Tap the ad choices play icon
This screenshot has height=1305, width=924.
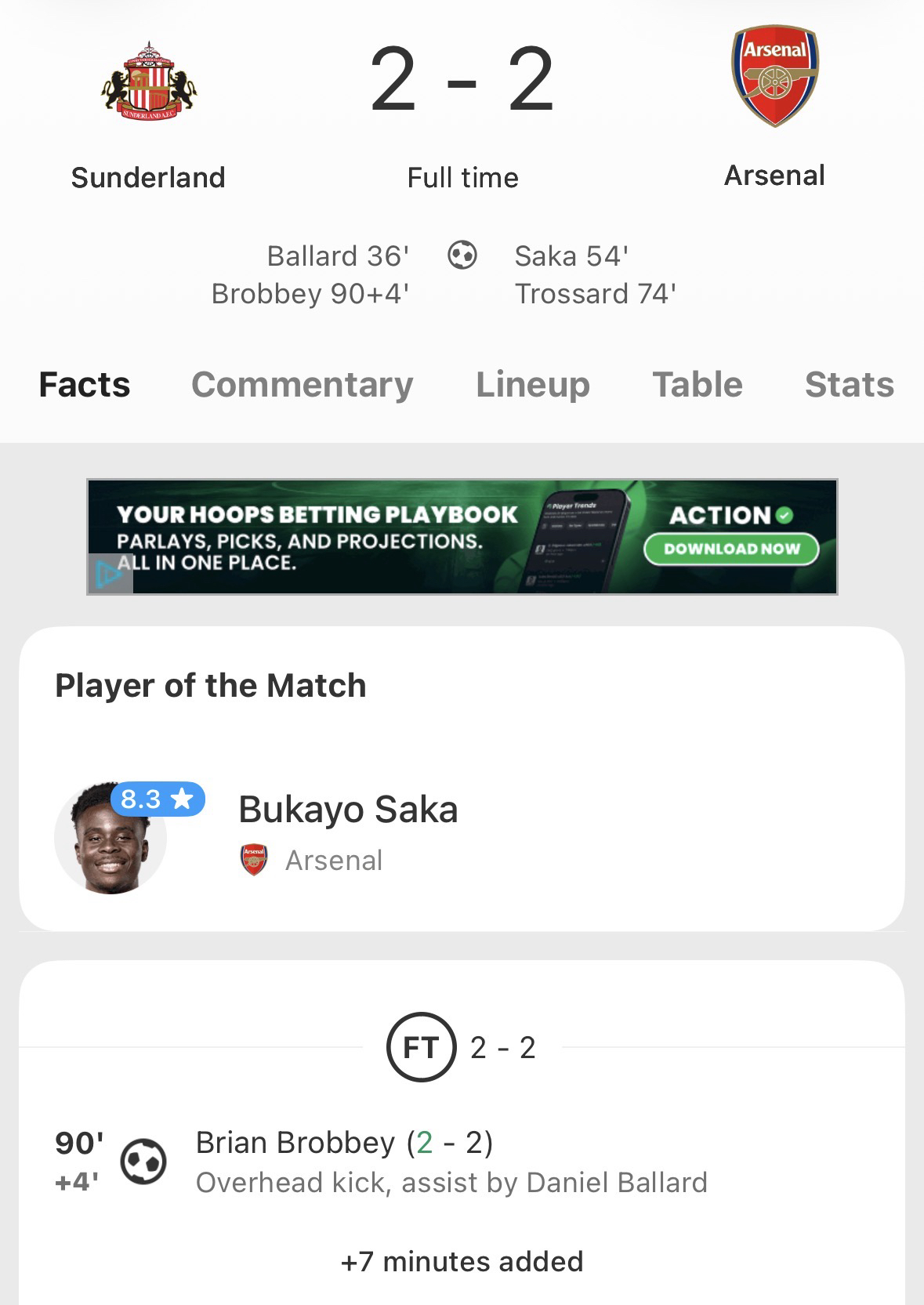pos(109,575)
